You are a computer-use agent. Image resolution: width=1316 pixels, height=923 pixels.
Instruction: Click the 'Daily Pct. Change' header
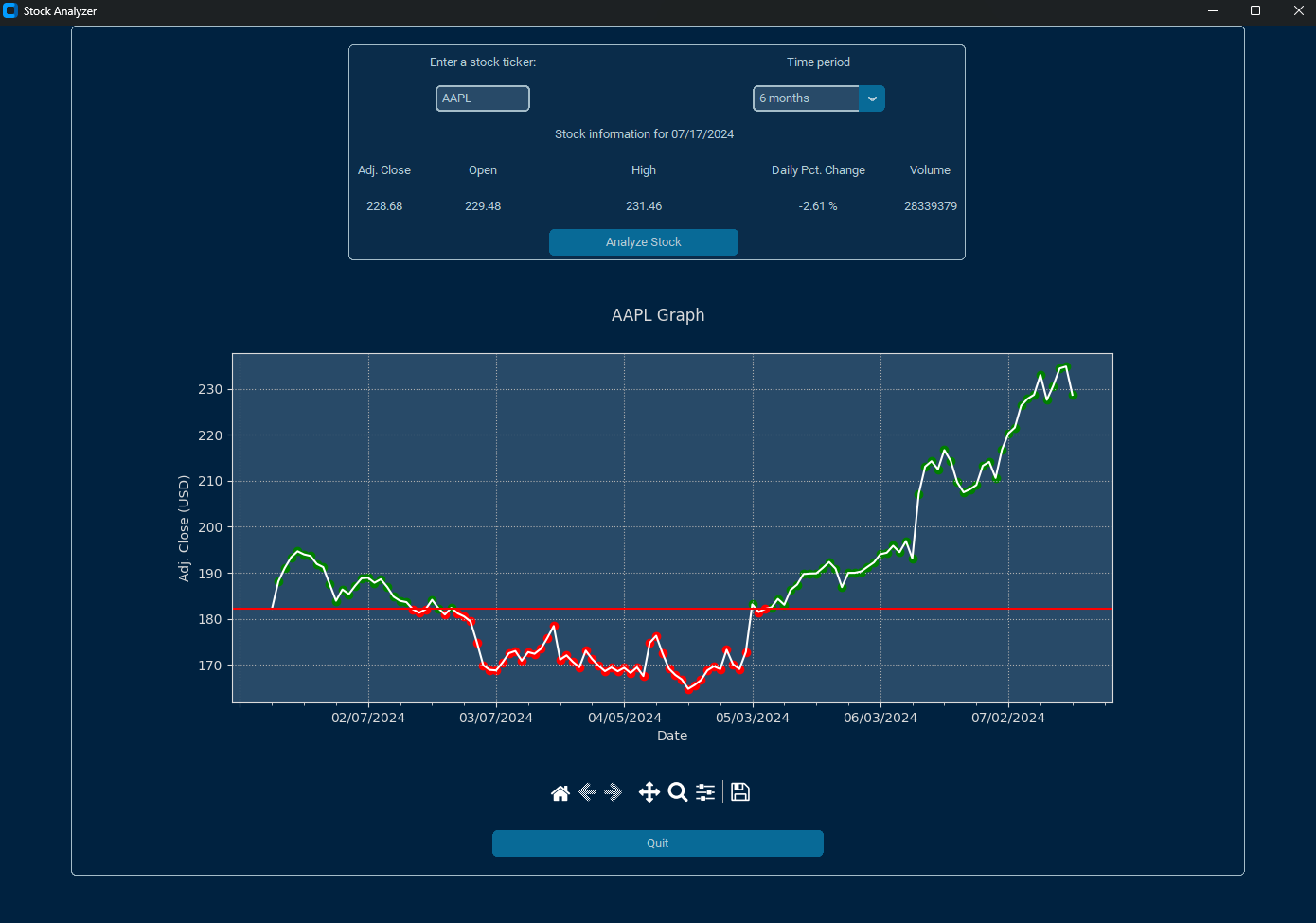click(818, 170)
